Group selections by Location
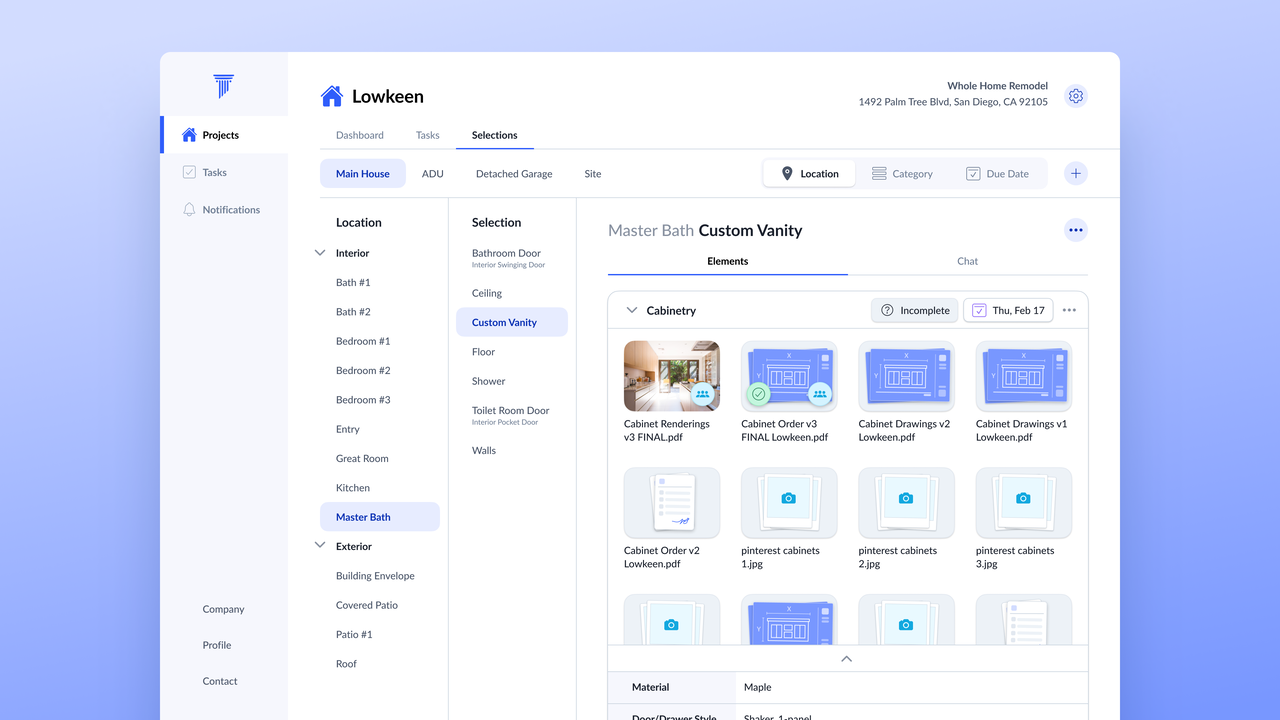The height and width of the screenshot is (720, 1280). [809, 174]
